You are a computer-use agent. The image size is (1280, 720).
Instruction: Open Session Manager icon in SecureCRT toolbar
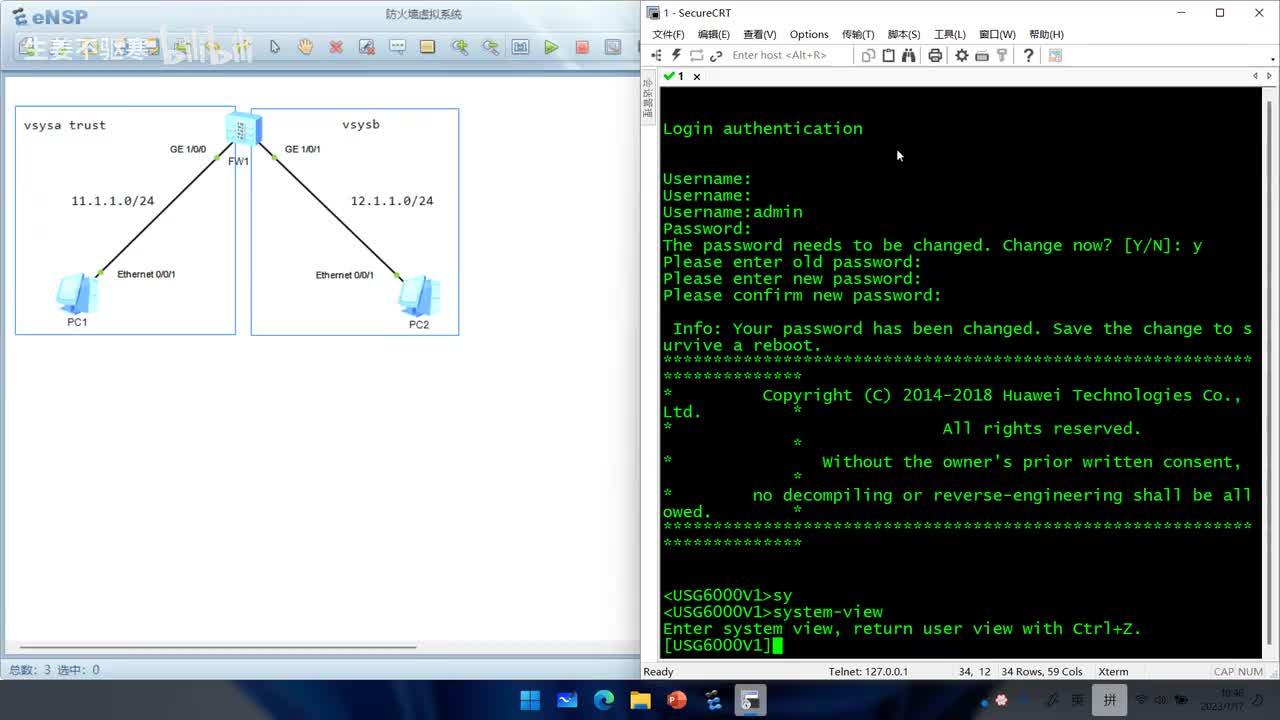(657, 55)
